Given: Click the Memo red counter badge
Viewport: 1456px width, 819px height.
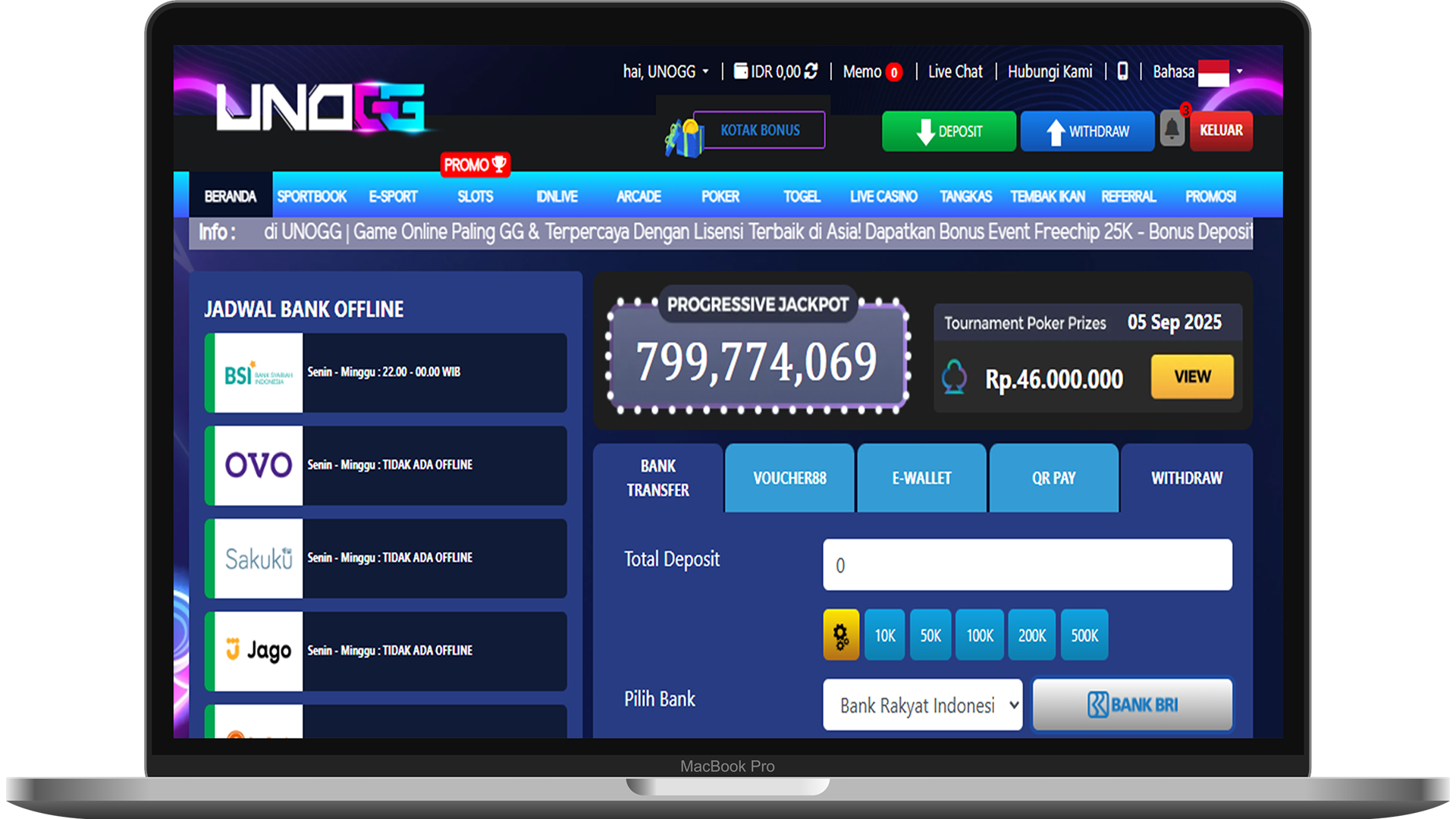Looking at the screenshot, I should click(894, 73).
